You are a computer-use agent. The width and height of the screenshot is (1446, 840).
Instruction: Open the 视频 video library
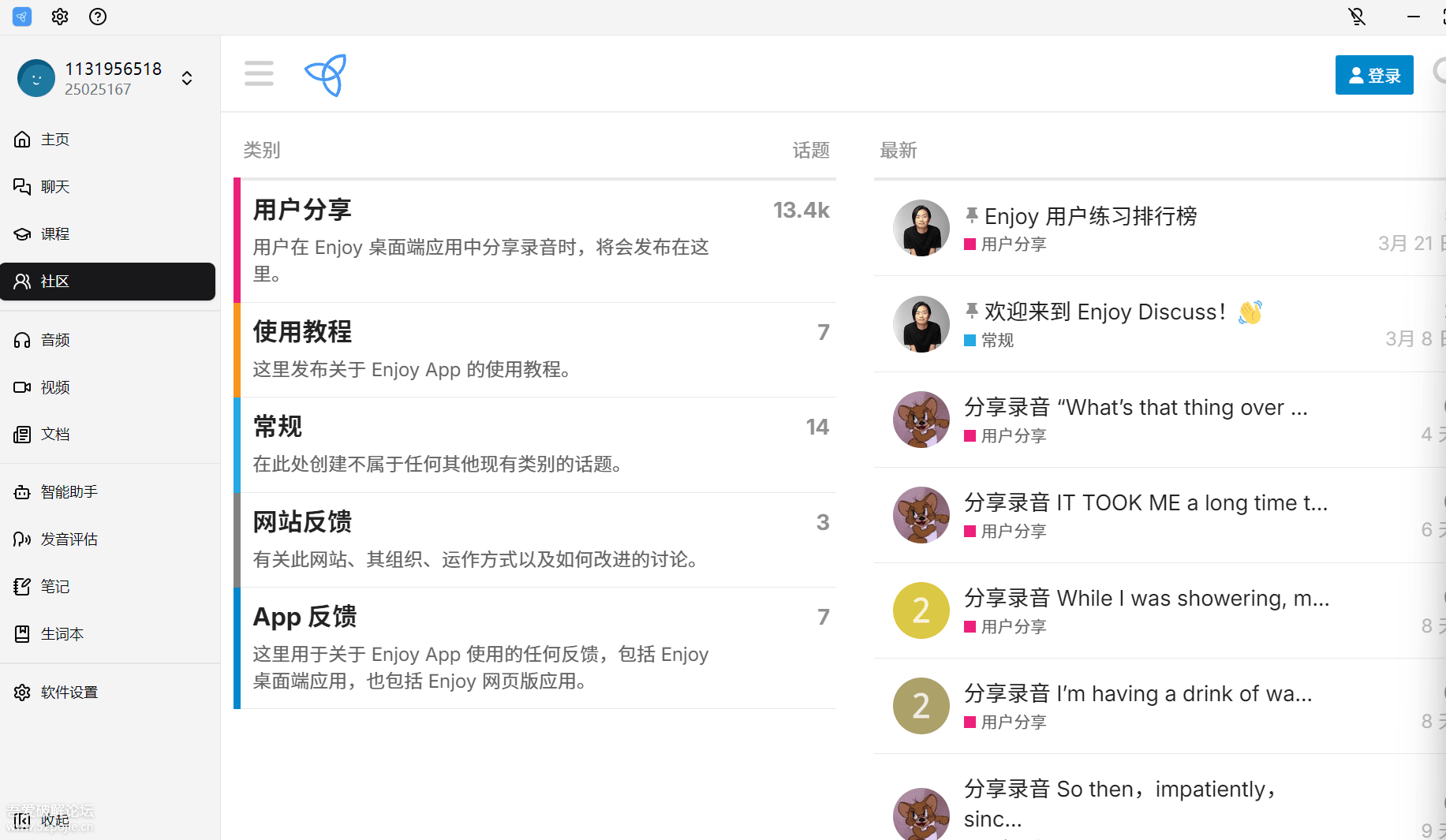[x=55, y=387]
